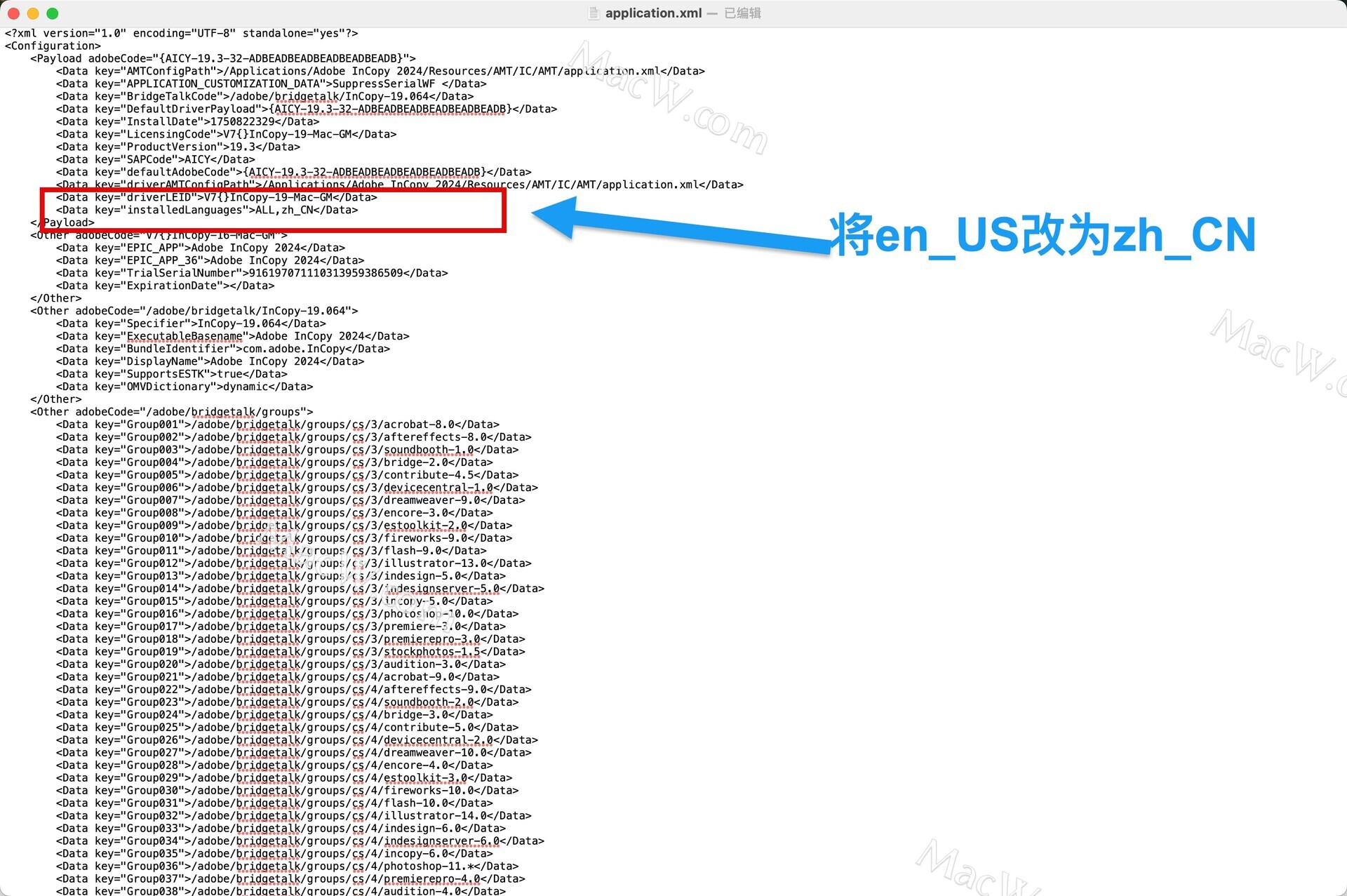The width and height of the screenshot is (1347, 896).
Task: Click the Group032 illustrator-14.0 line
Action: pos(294,816)
